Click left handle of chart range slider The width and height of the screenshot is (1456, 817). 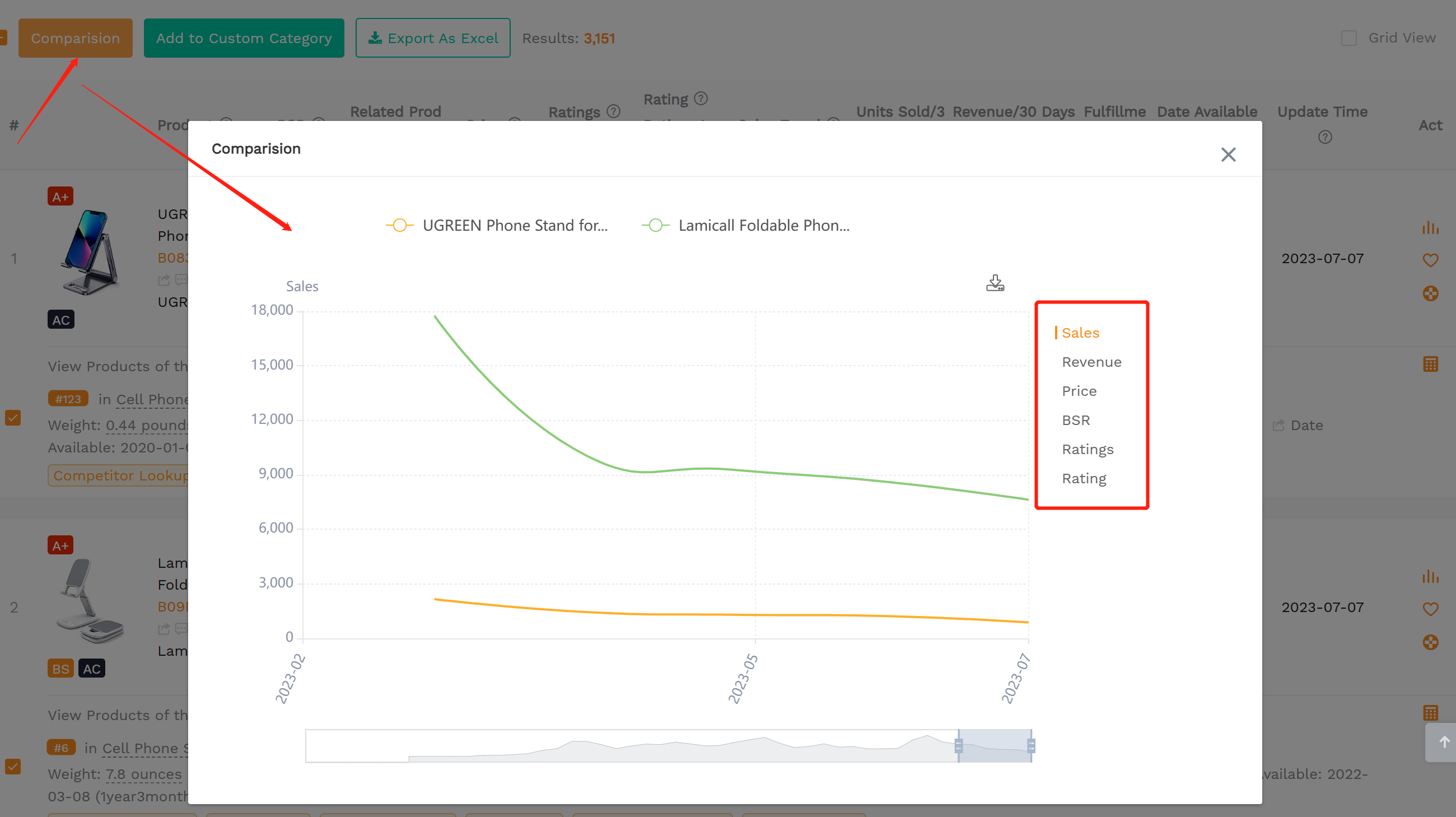click(959, 746)
